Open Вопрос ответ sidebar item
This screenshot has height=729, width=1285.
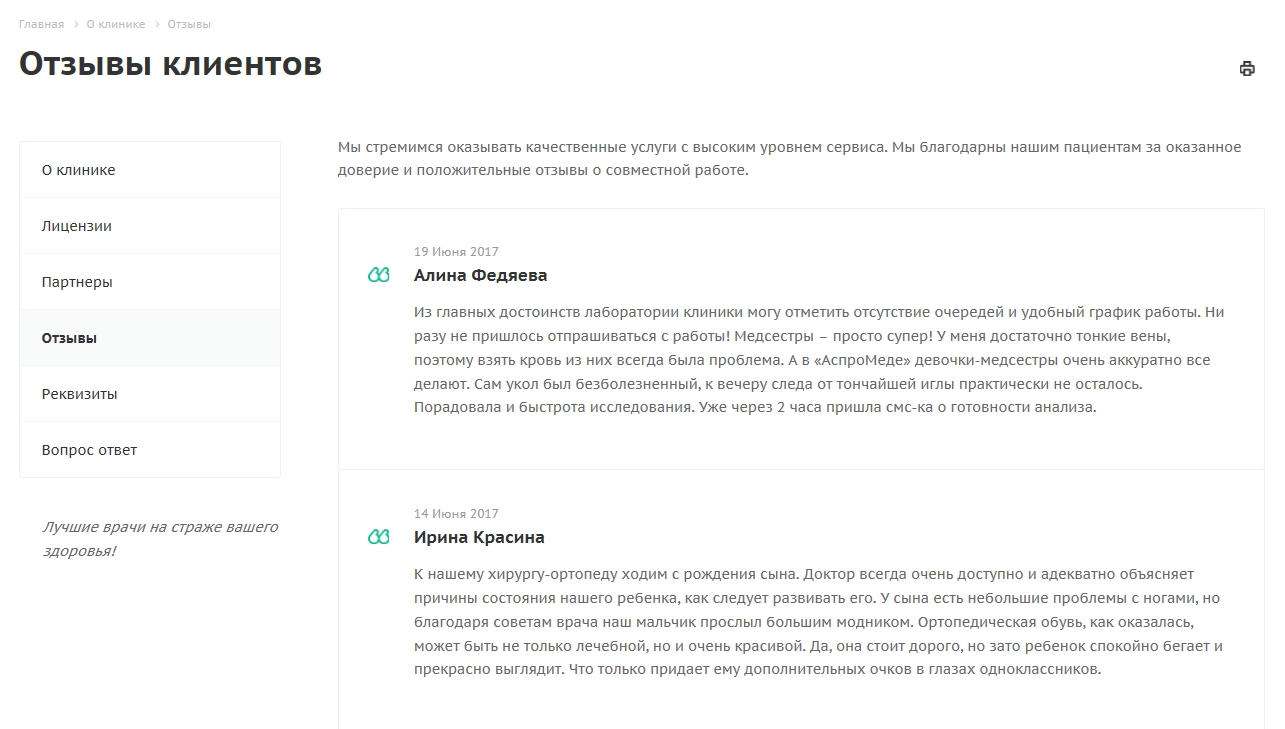(x=150, y=450)
